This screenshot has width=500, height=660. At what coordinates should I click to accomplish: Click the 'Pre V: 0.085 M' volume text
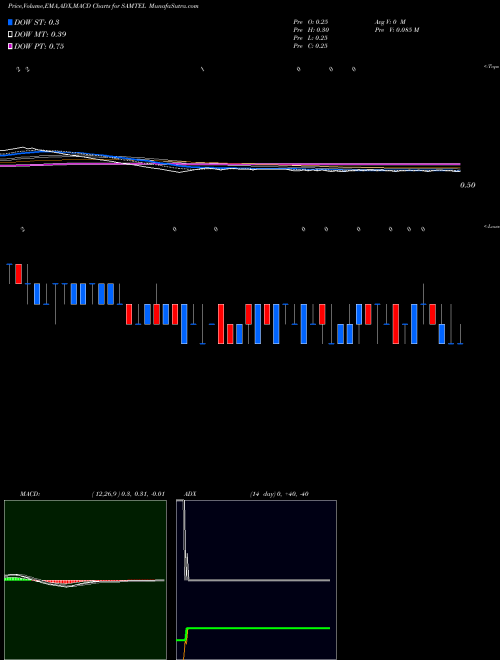pos(396,30)
